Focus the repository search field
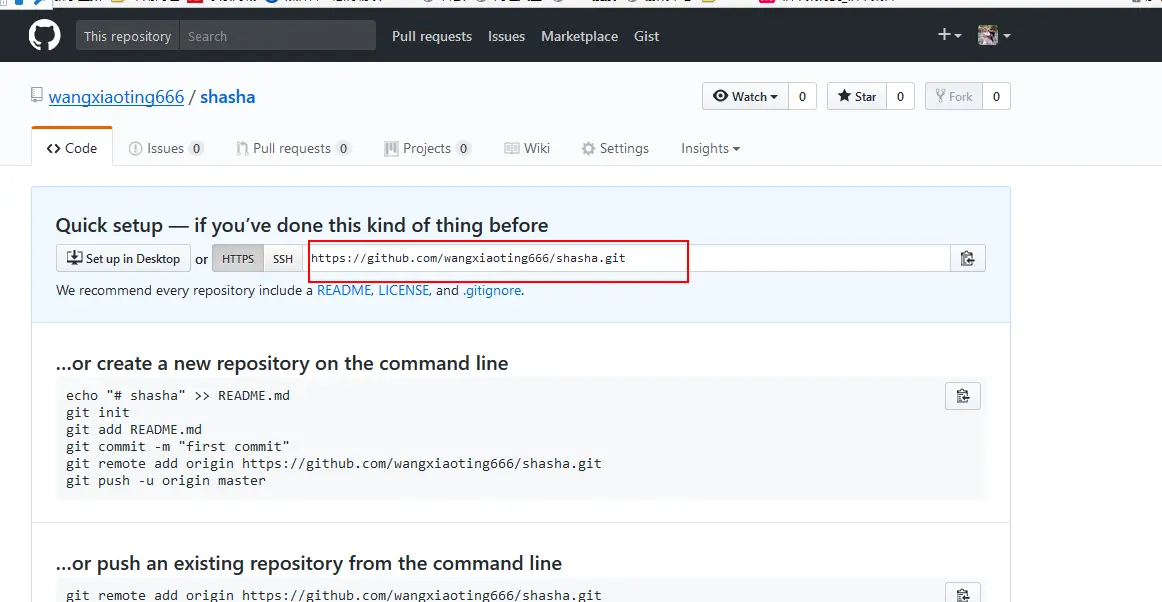Image resolution: width=1162 pixels, height=602 pixels. [278, 36]
